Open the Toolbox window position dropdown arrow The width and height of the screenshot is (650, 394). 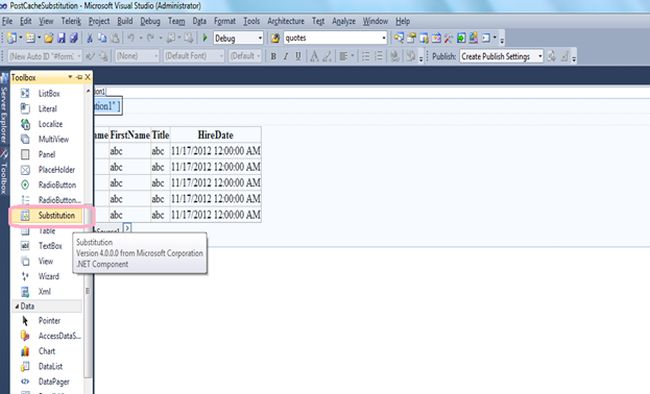click(70, 77)
